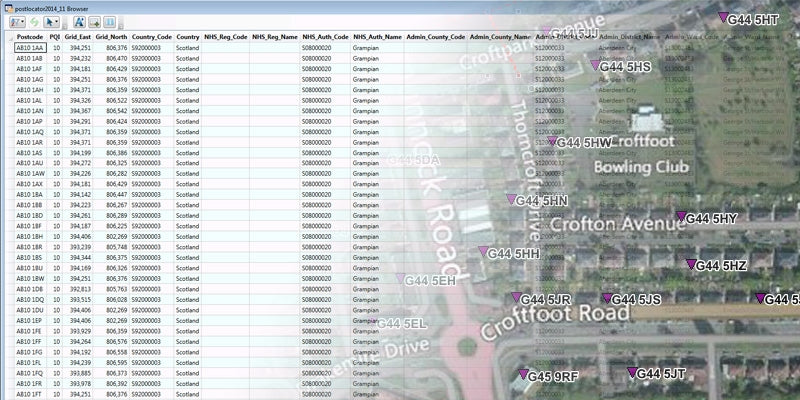Click the postcode cell AB10 1FQ
The height and width of the screenshot is (400, 800).
30,373
